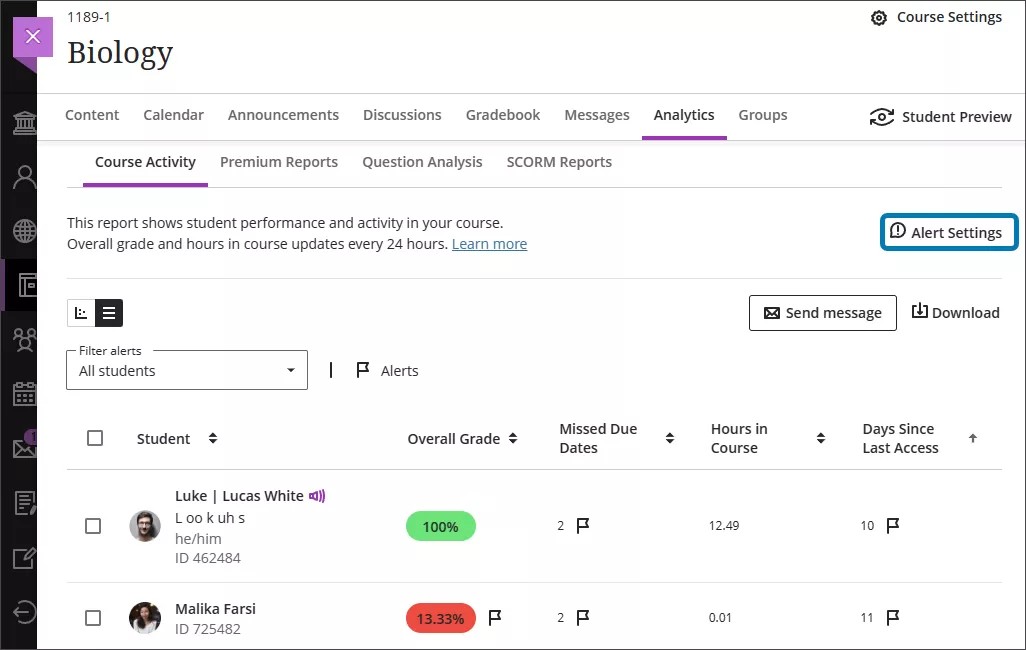Open Course Settings via the gear icon
This screenshot has height=650, width=1026.
tap(879, 17)
